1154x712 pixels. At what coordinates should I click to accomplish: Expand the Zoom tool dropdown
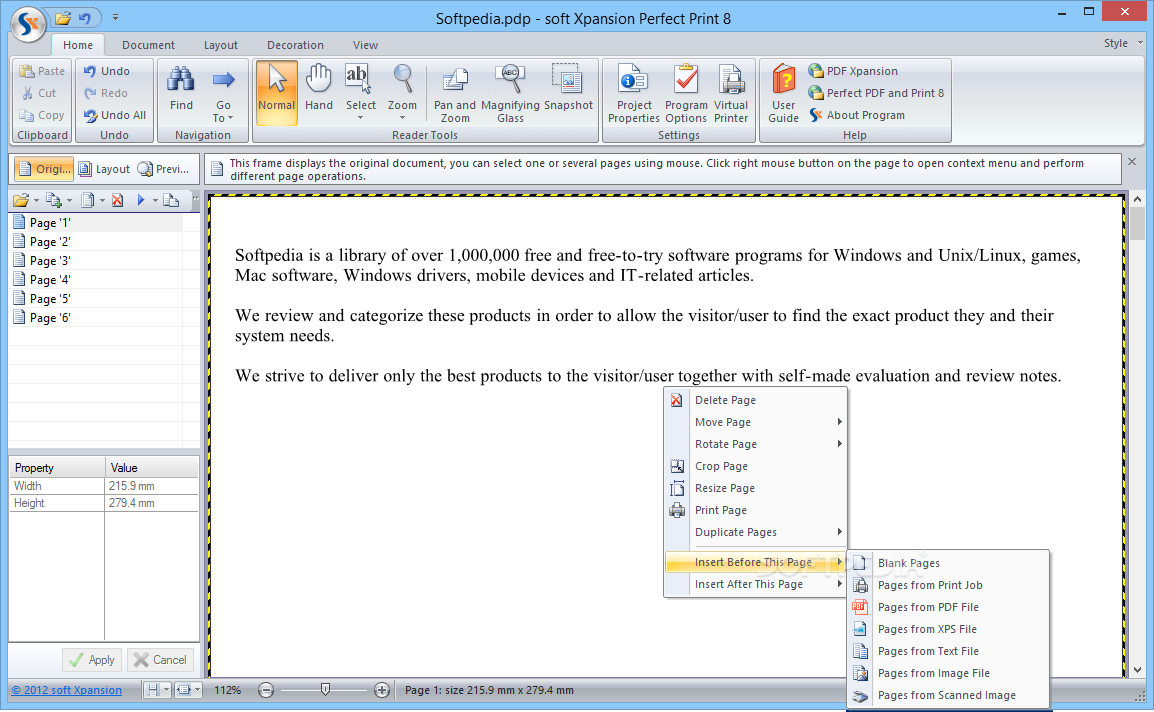[x=402, y=117]
